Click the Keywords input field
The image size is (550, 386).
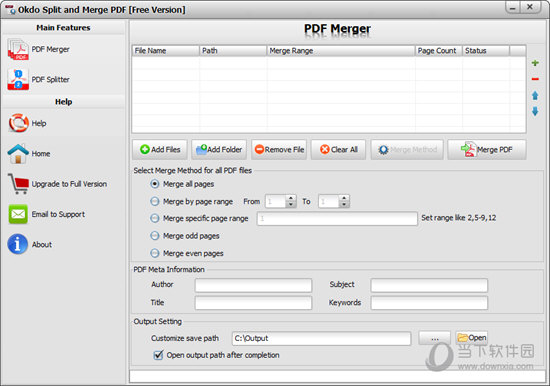click(429, 303)
